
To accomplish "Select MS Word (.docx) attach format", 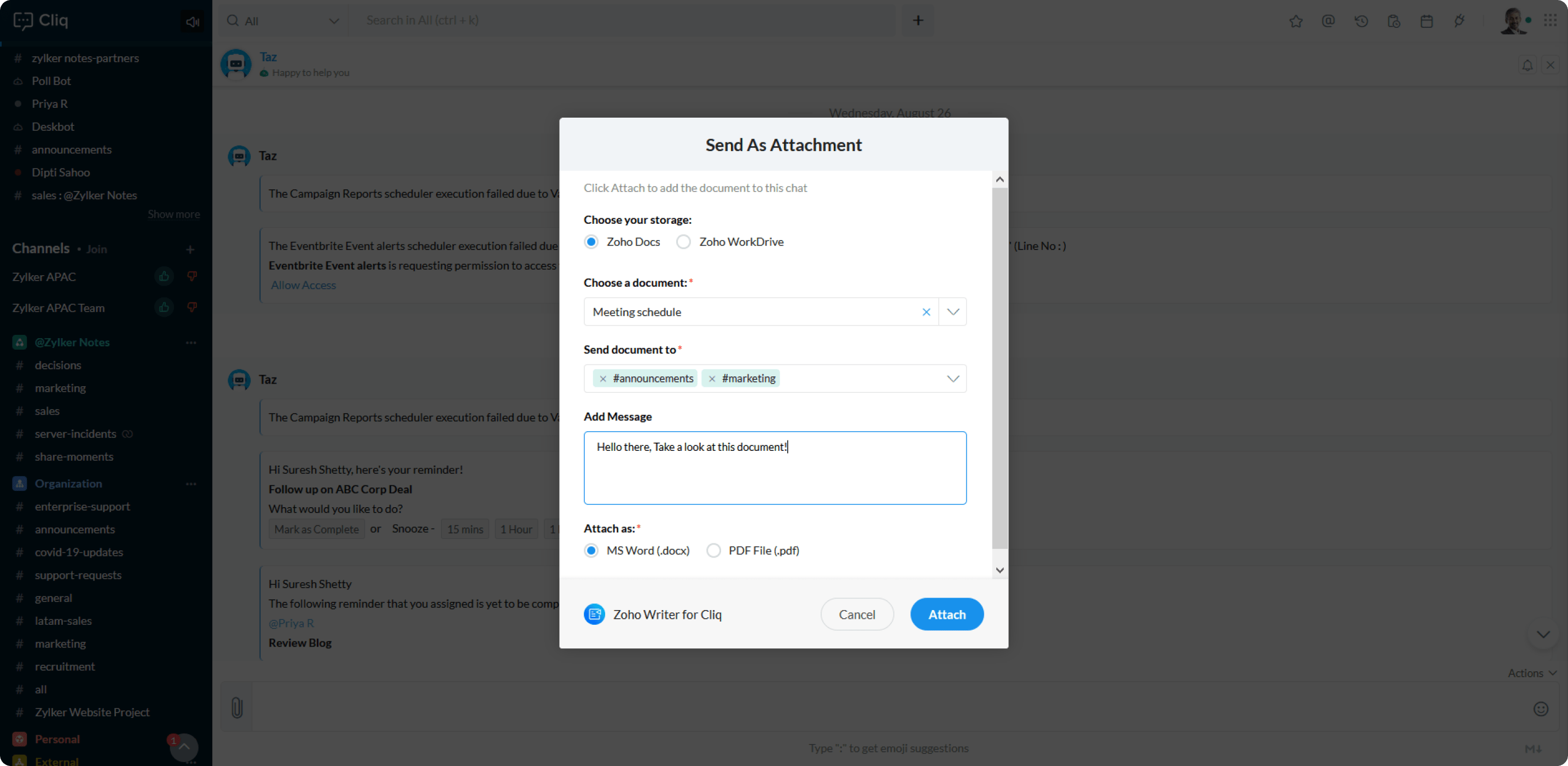I will click(591, 550).
